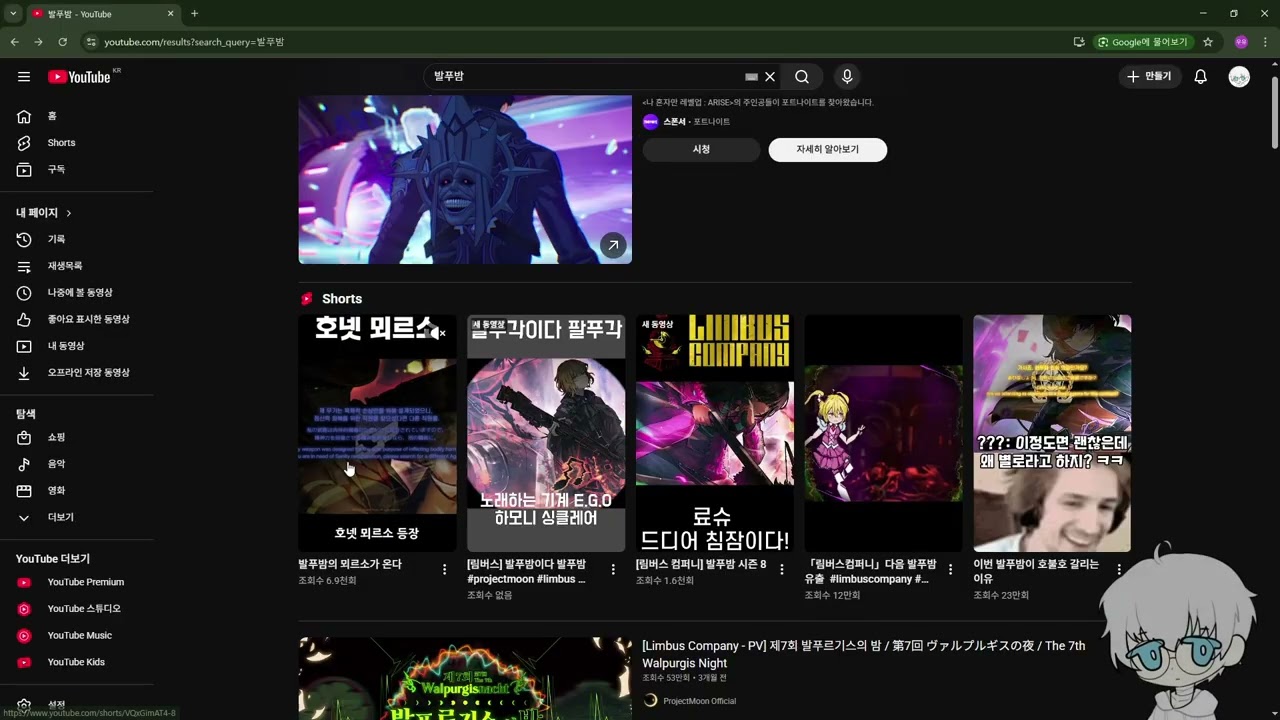Bookmark the page with the star icon

click(x=1208, y=42)
